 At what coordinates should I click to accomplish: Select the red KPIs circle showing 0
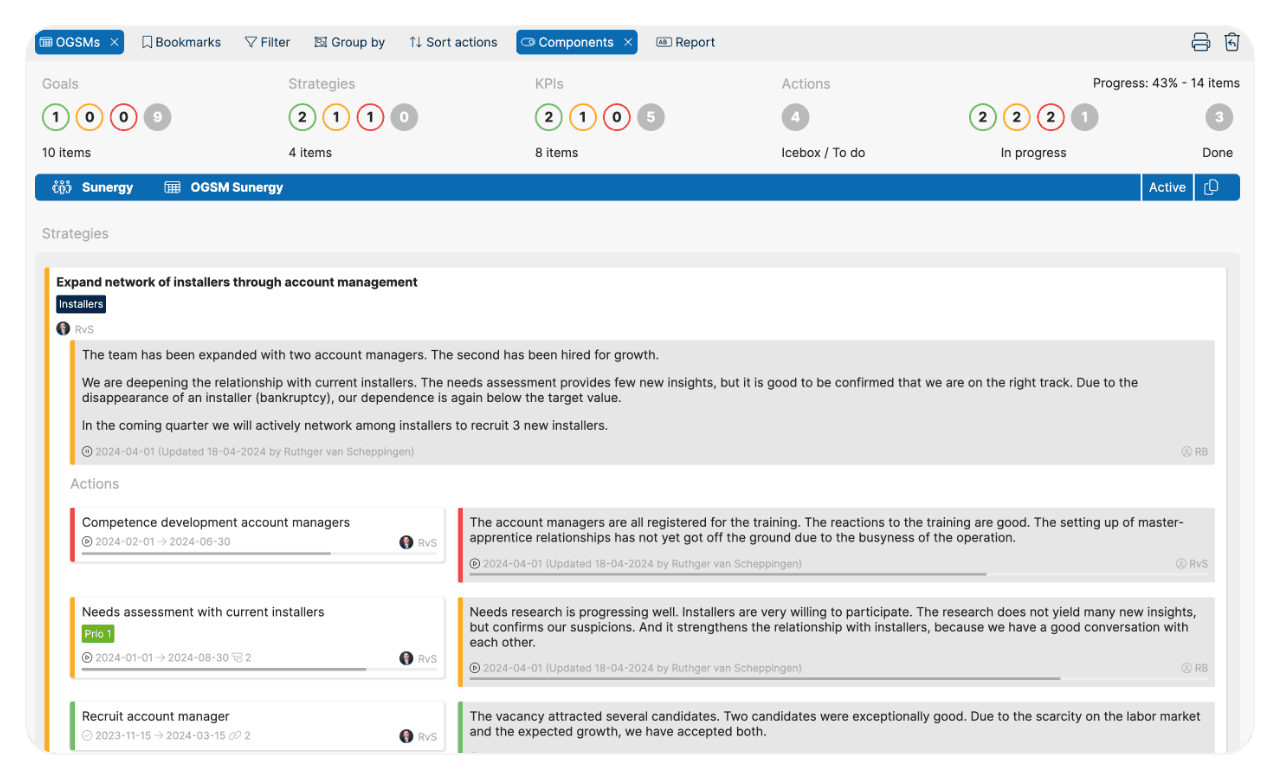617,118
